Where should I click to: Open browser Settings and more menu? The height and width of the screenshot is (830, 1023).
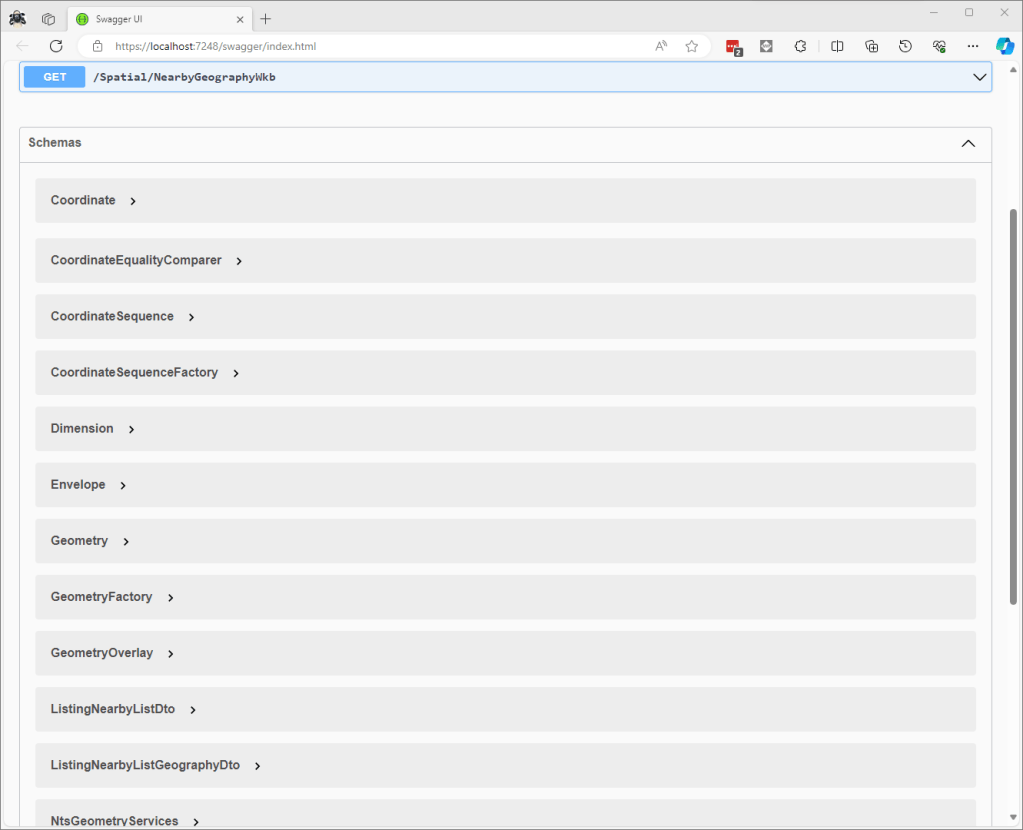pos(972,46)
